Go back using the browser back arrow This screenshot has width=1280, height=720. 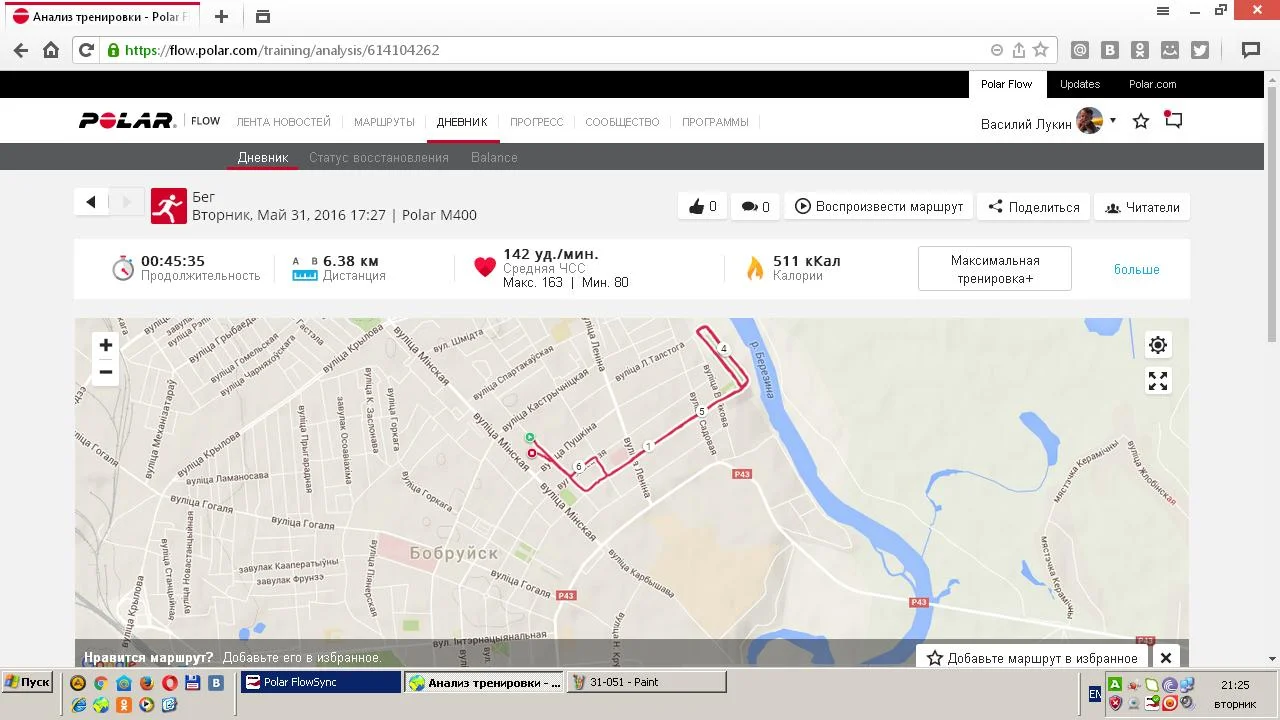[x=21, y=50]
